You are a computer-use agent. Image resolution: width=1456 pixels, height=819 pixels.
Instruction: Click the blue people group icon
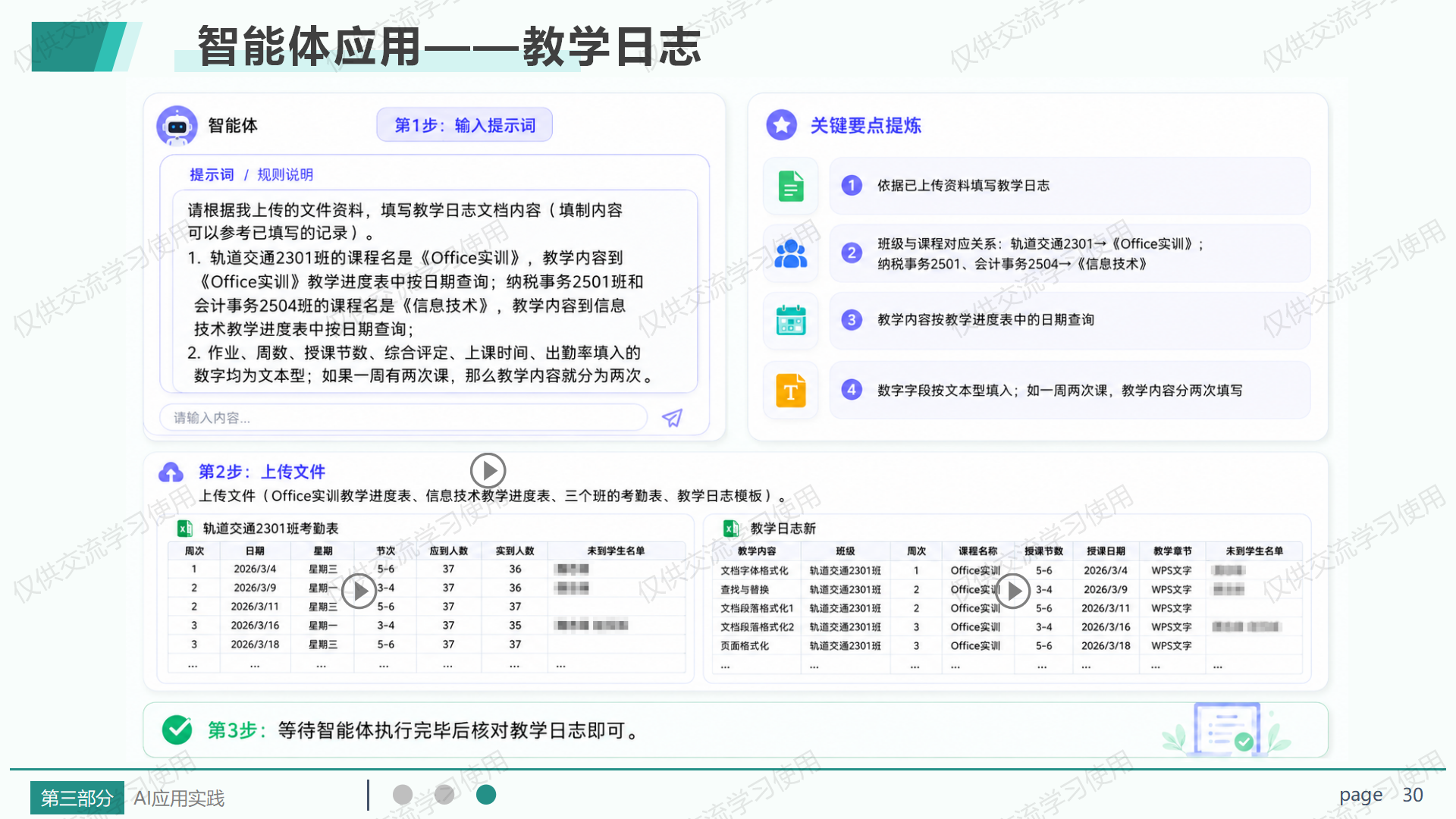tap(791, 253)
